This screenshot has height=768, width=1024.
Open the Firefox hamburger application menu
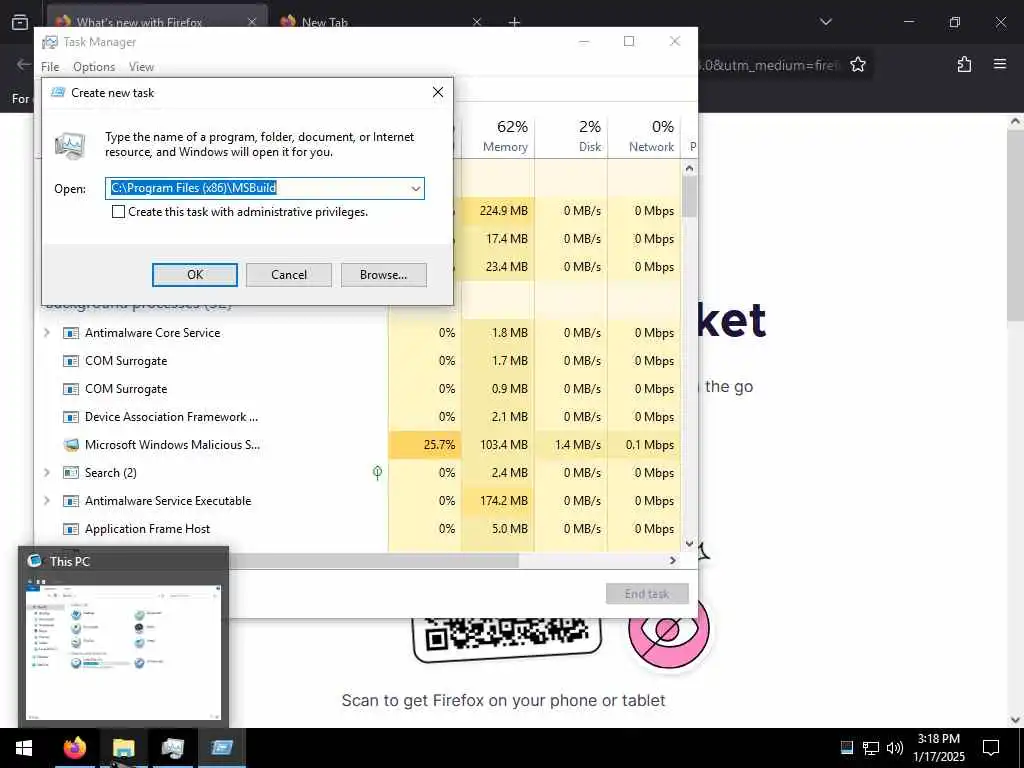click(1000, 64)
